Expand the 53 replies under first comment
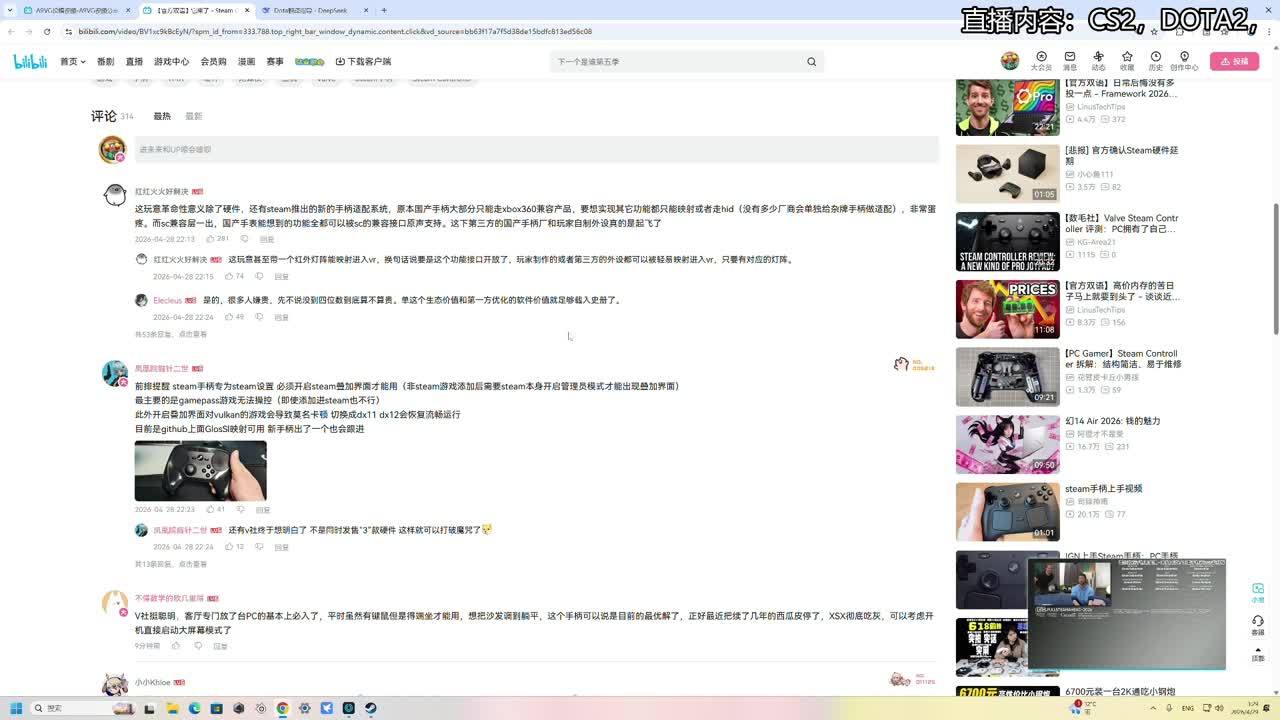 click(171, 334)
